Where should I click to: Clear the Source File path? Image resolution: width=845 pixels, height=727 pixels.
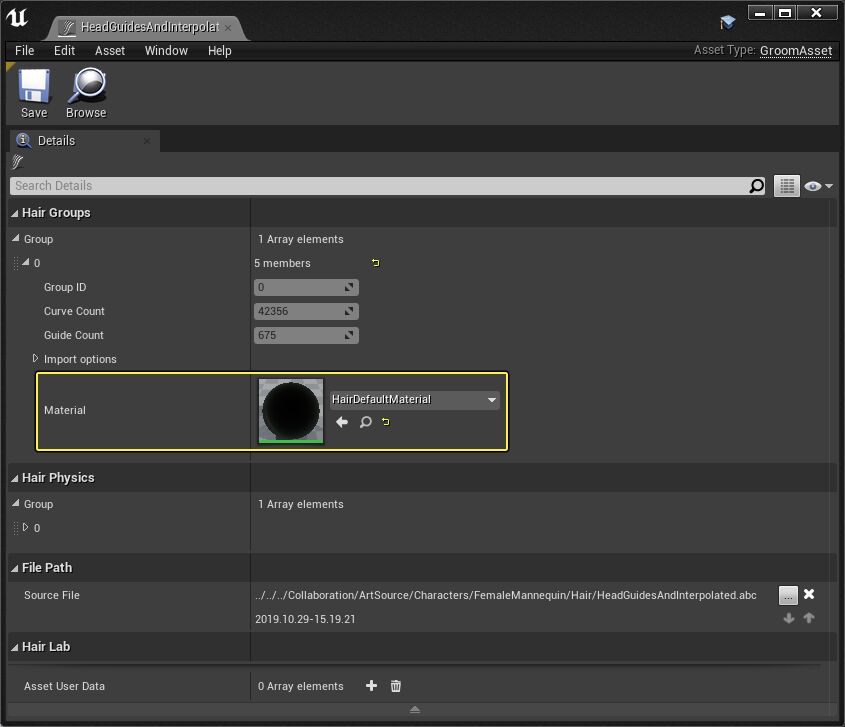pyautogui.click(x=809, y=594)
